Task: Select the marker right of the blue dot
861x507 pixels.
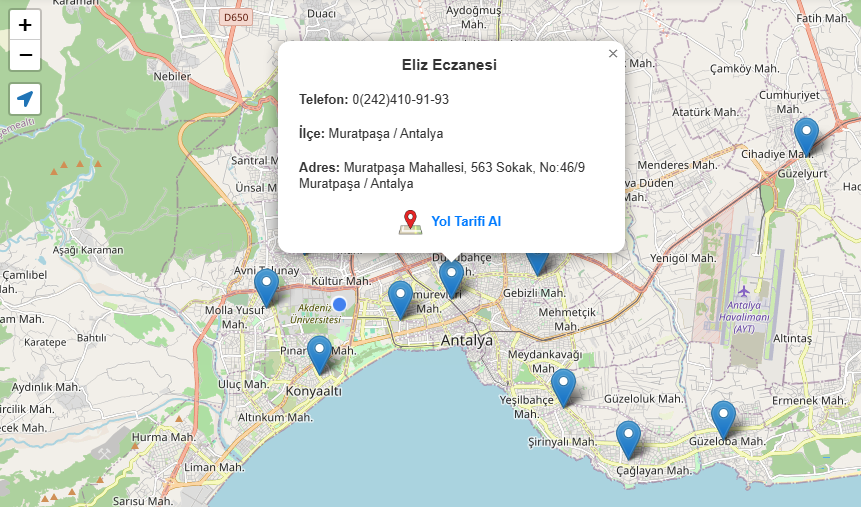Action: click(400, 299)
